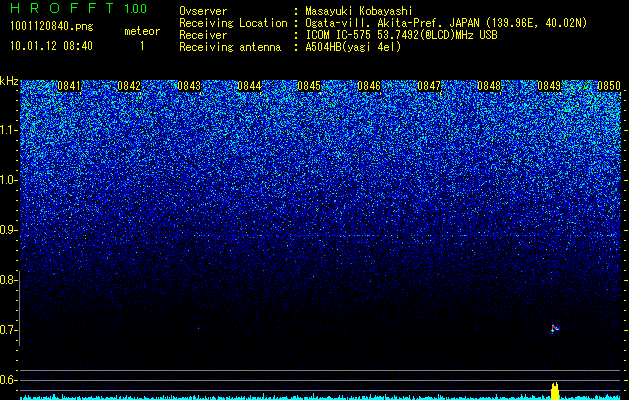Click the 0847 time marker
The image size is (629, 400).
coord(429,86)
